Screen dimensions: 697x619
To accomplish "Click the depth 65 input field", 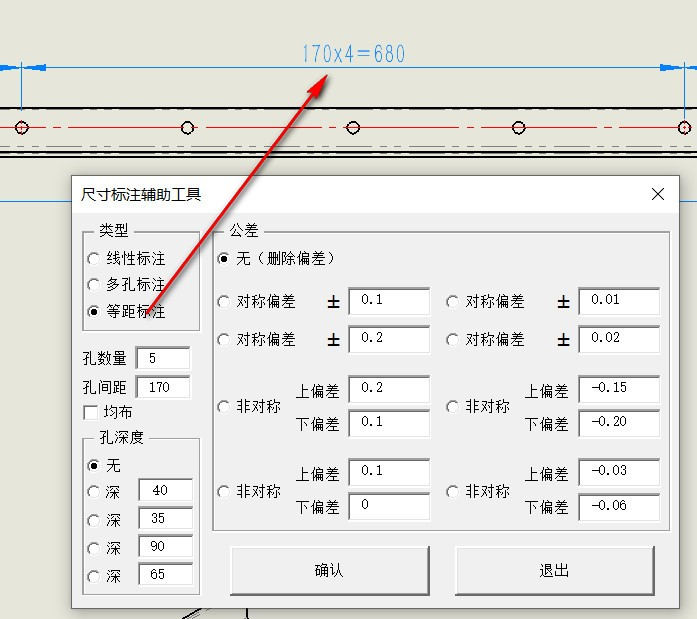I will pos(166,574).
